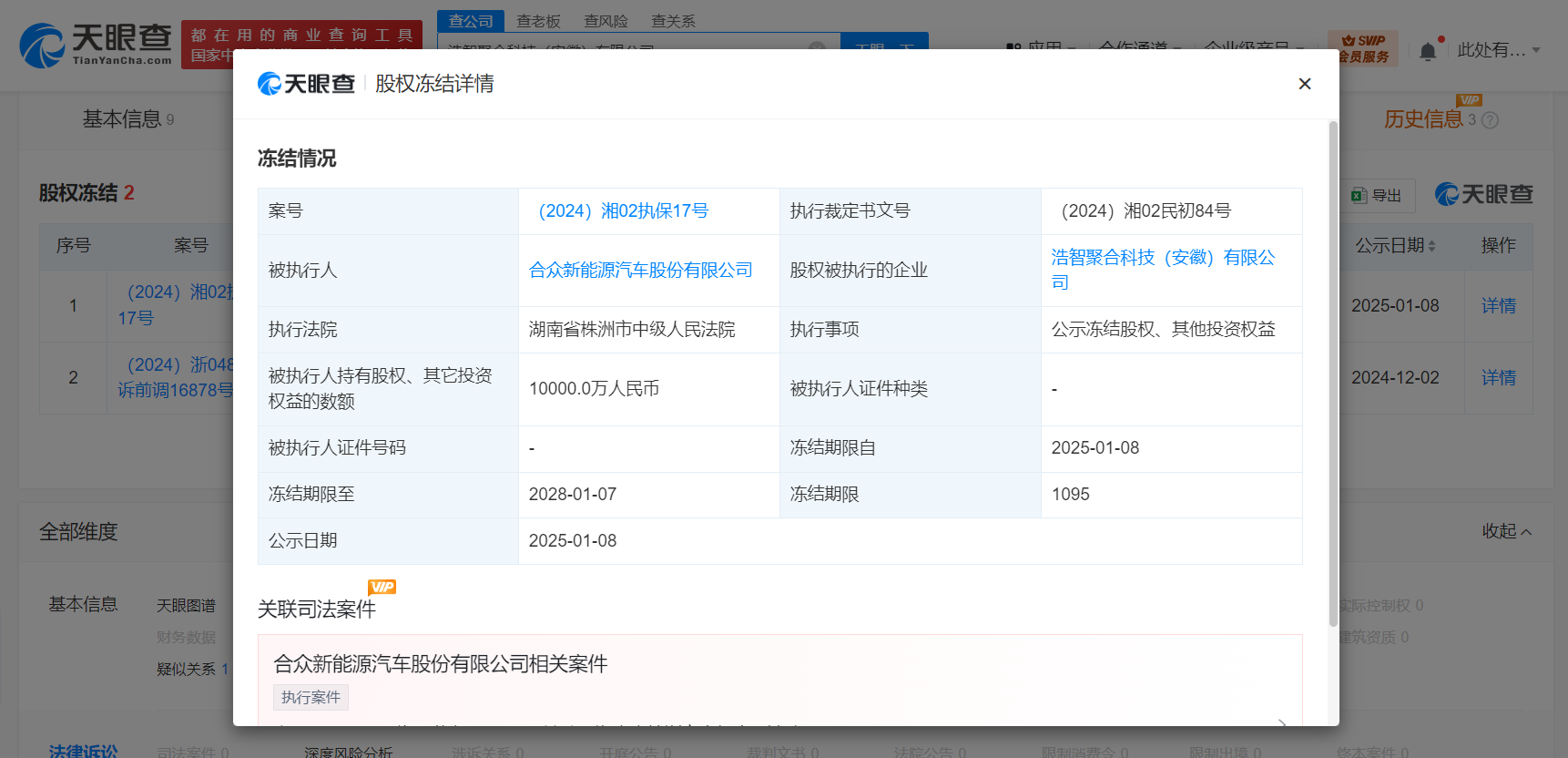Image resolution: width=1568 pixels, height=758 pixels.
Task: Select the 执行案件 tag
Action: (x=311, y=697)
